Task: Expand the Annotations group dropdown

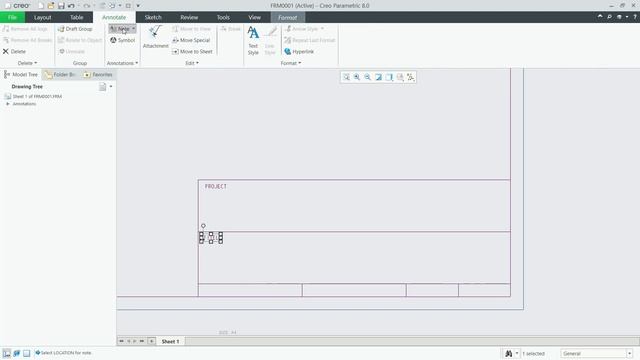Action: click(122, 63)
